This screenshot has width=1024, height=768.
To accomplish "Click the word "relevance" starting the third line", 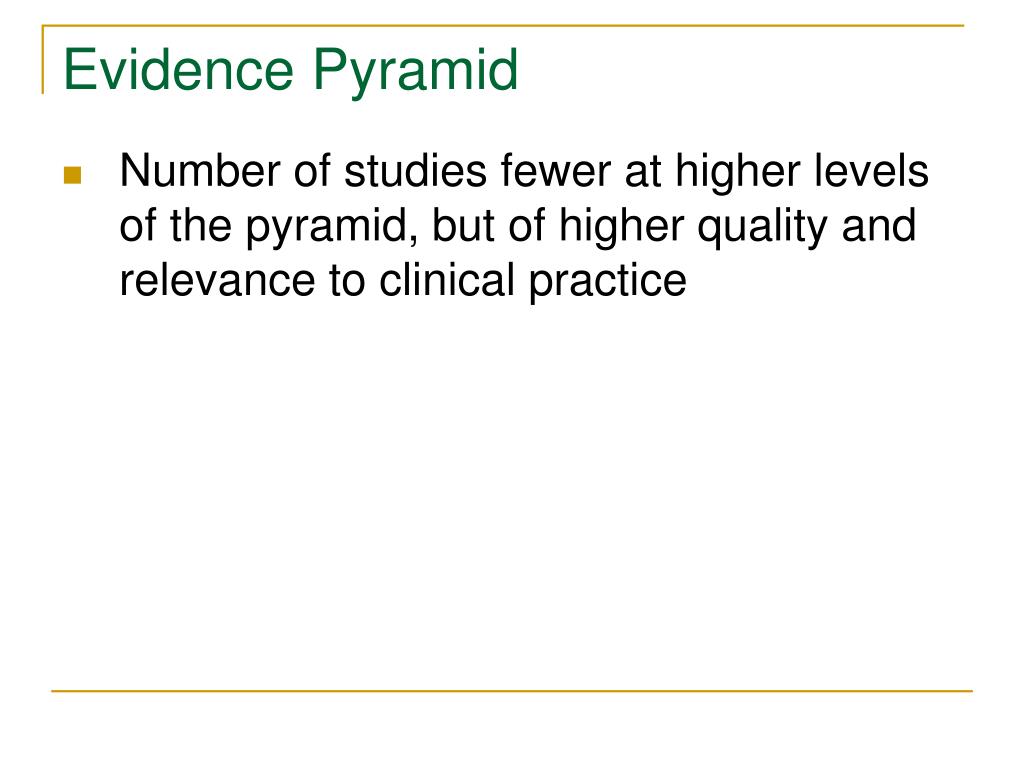I will (217, 281).
